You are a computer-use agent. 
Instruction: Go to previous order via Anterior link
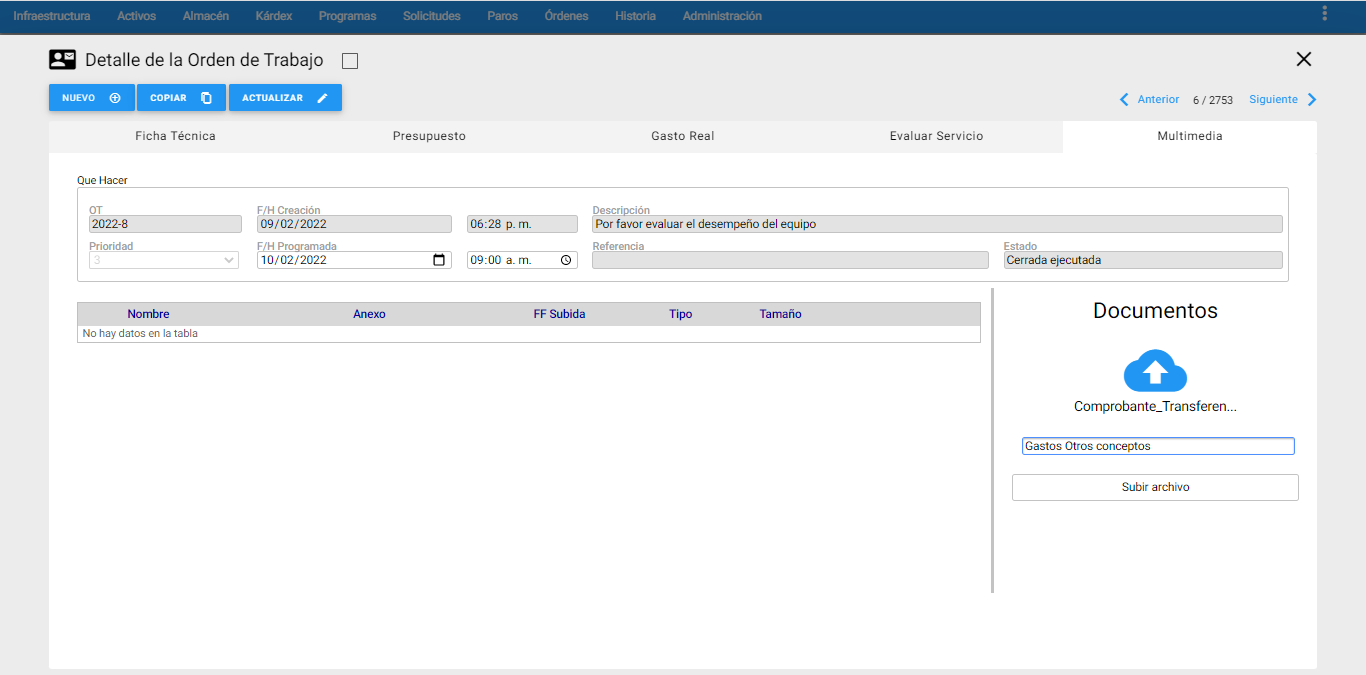point(1158,100)
